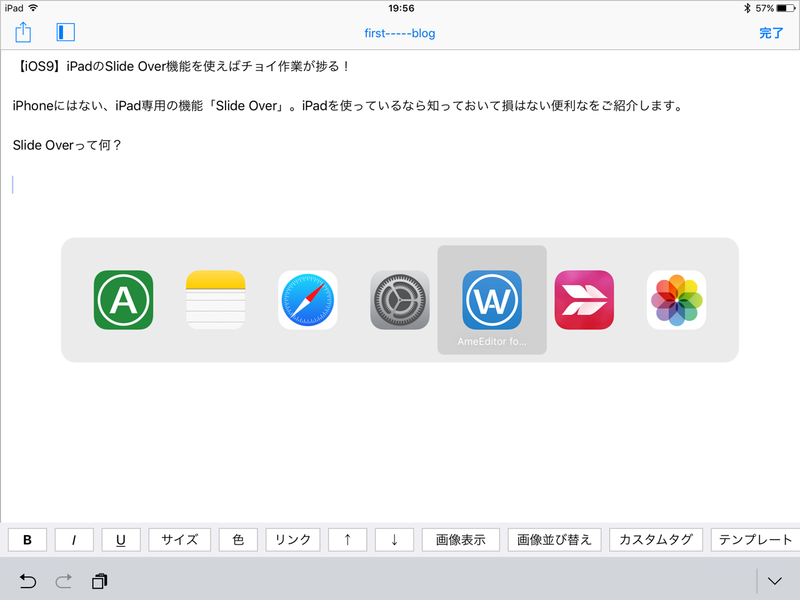Tap the paste clipboard icon

100,581
